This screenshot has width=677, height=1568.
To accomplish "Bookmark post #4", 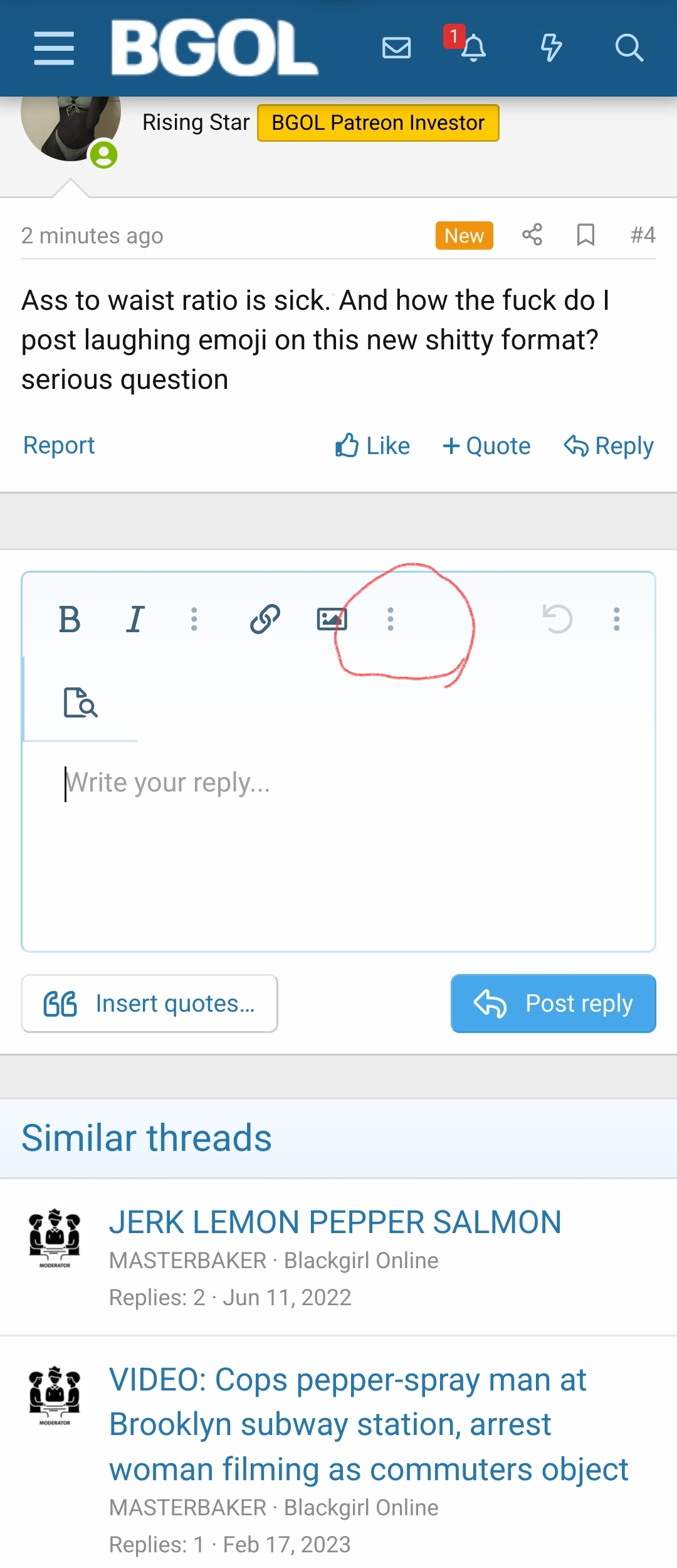I will [585, 235].
